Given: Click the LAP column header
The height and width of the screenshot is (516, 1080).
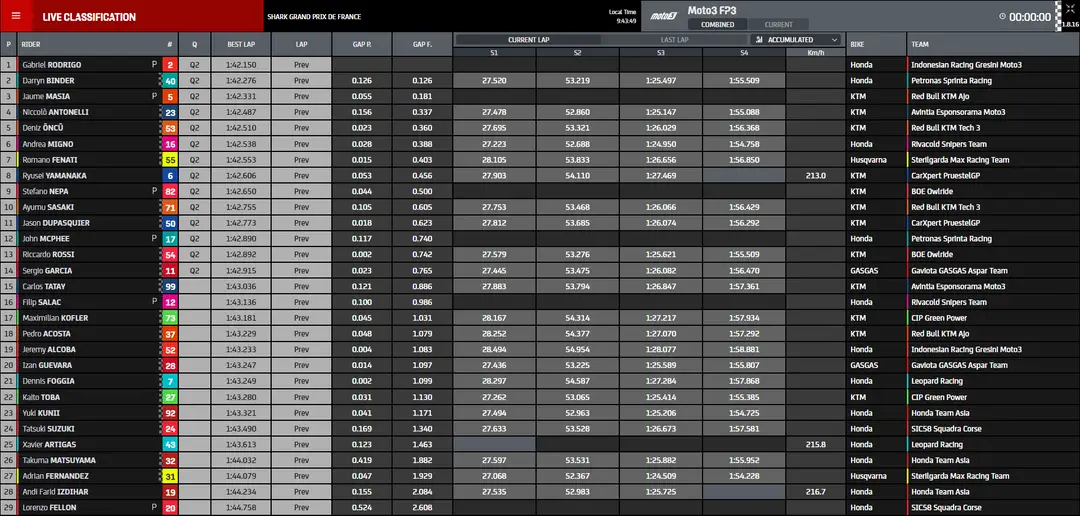Looking at the screenshot, I should click(x=302, y=44).
